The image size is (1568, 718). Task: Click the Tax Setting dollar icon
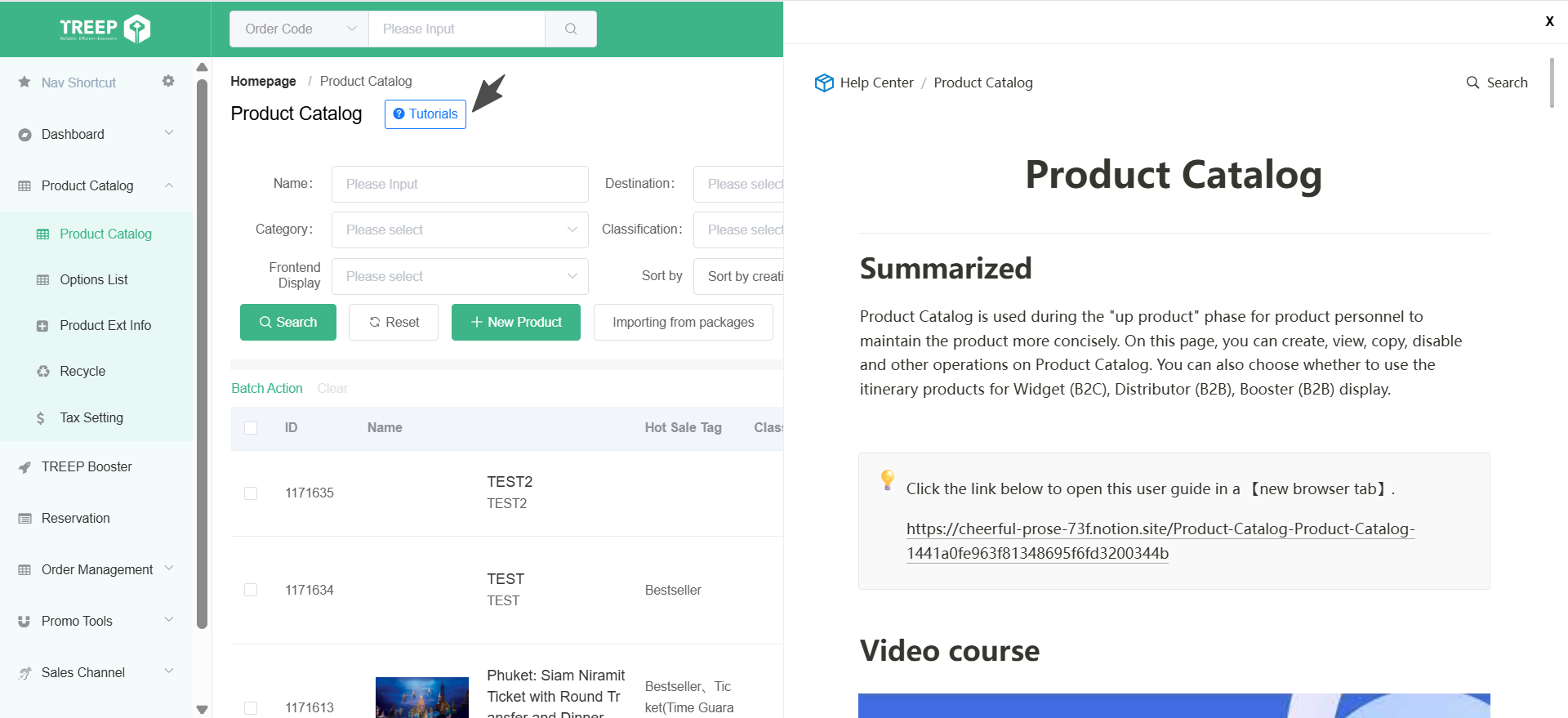pyautogui.click(x=41, y=417)
